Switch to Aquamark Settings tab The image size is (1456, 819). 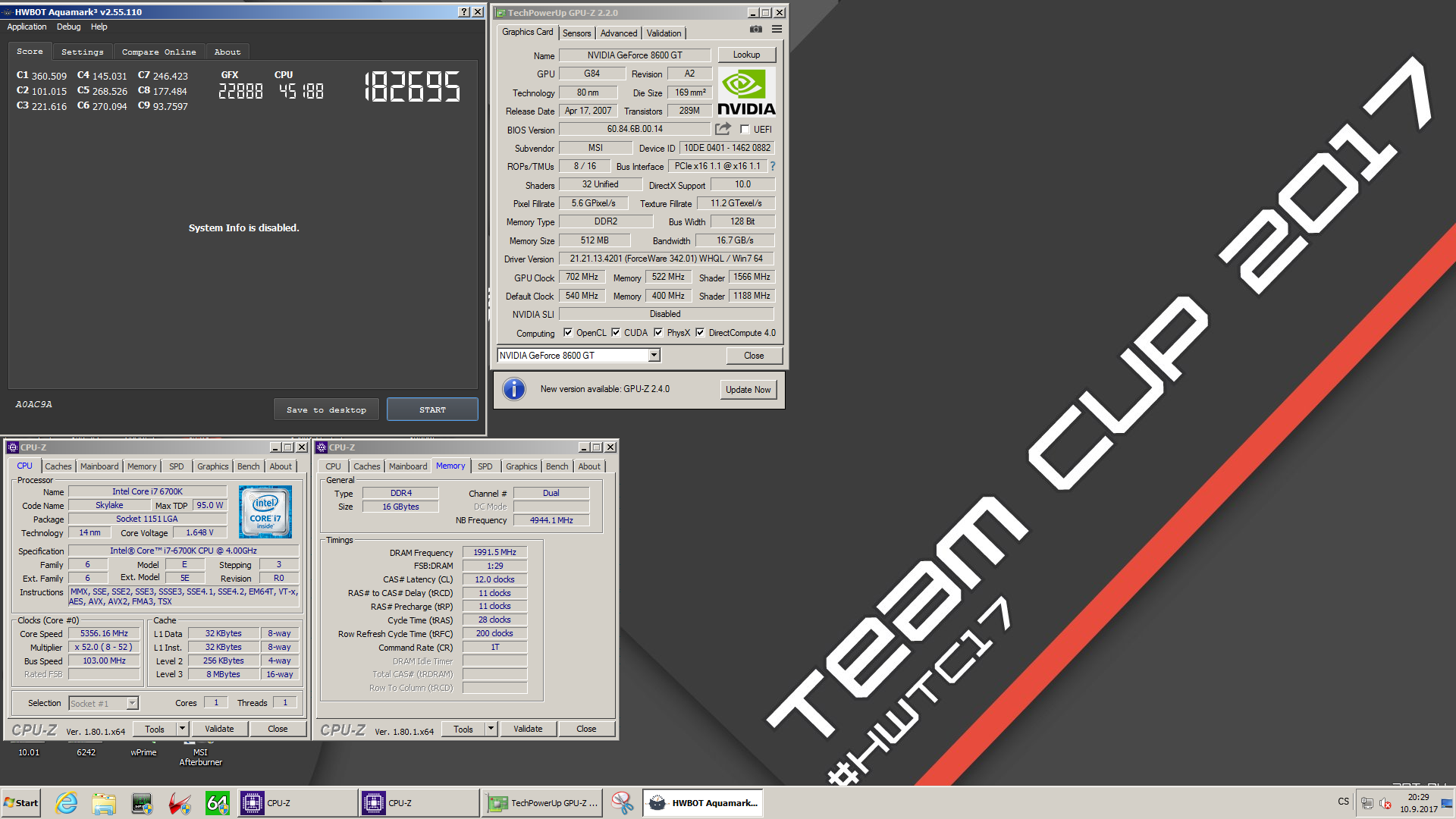point(82,52)
